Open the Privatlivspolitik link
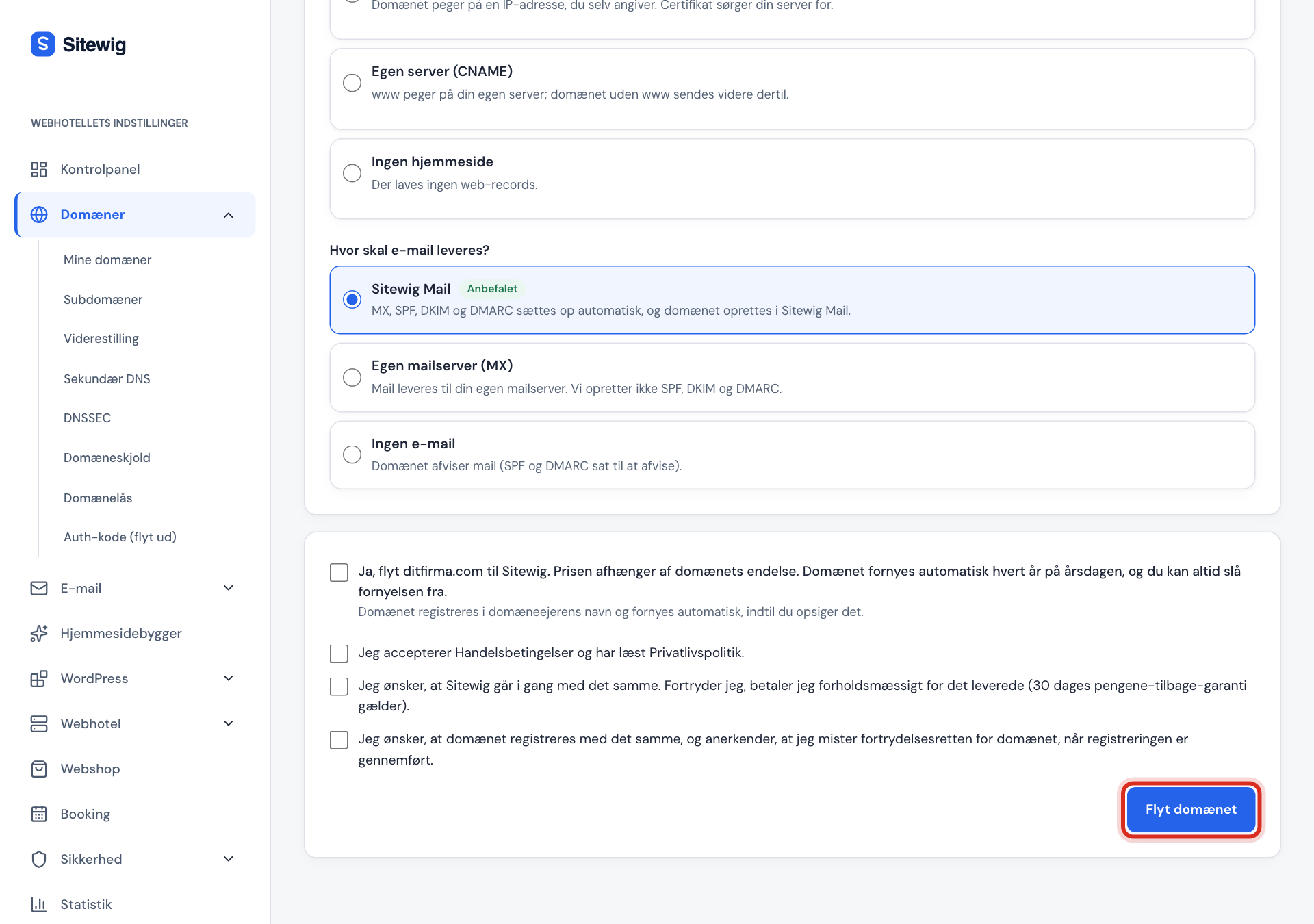Image resolution: width=1314 pixels, height=924 pixels. pyautogui.click(x=695, y=653)
